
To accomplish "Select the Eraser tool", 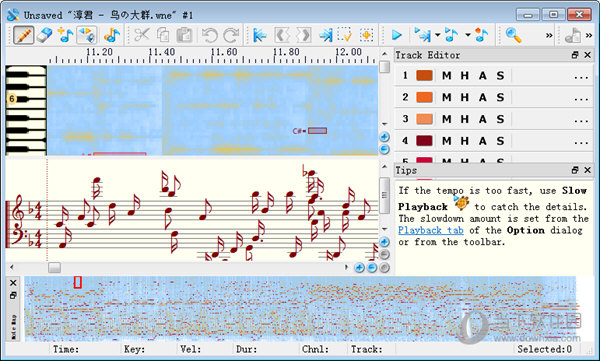I will pyautogui.click(x=44, y=35).
